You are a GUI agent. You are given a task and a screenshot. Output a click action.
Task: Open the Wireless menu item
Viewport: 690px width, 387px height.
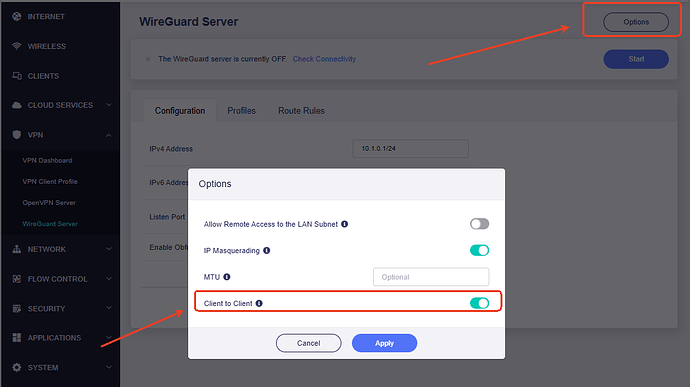[47, 46]
